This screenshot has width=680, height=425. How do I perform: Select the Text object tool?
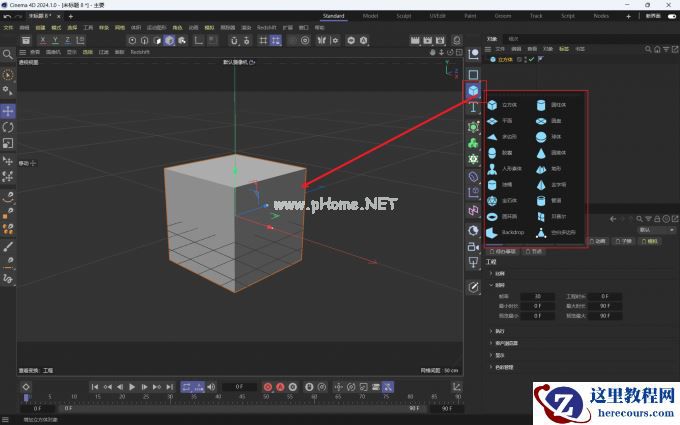coord(474,107)
